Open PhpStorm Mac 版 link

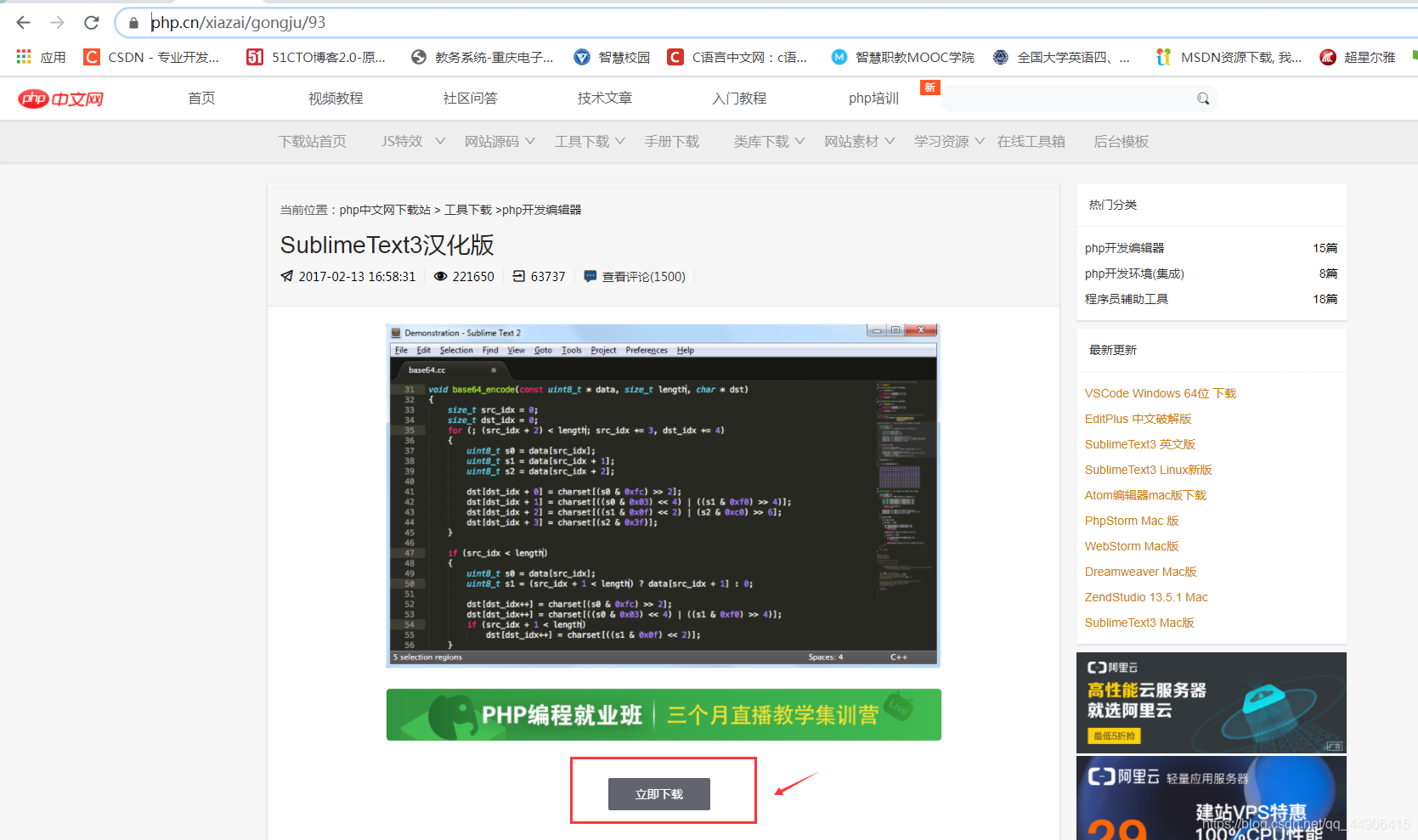coord(1132,521)
